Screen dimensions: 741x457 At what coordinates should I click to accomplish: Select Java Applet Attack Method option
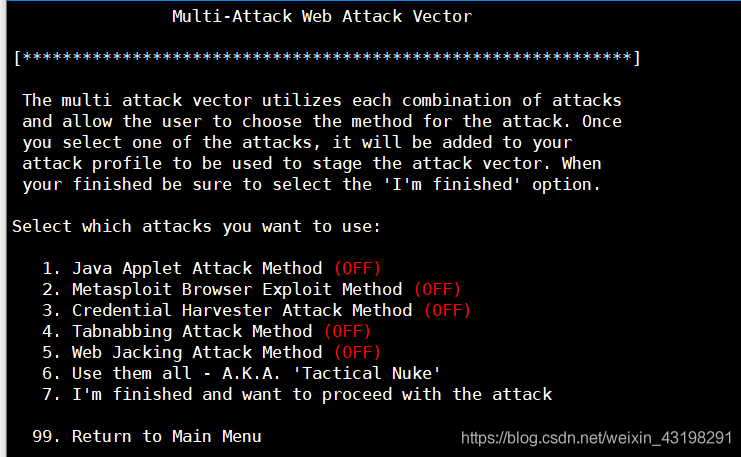[211, 268]
